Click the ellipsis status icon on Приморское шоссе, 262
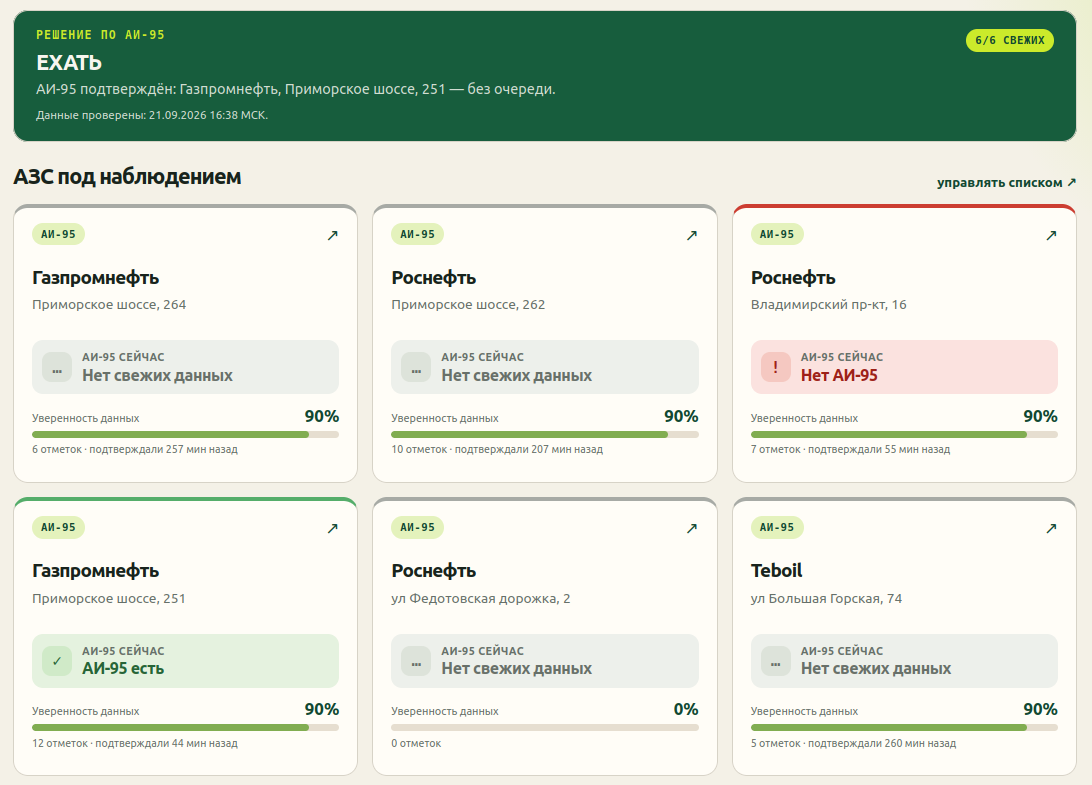 [x=416, y=367]
